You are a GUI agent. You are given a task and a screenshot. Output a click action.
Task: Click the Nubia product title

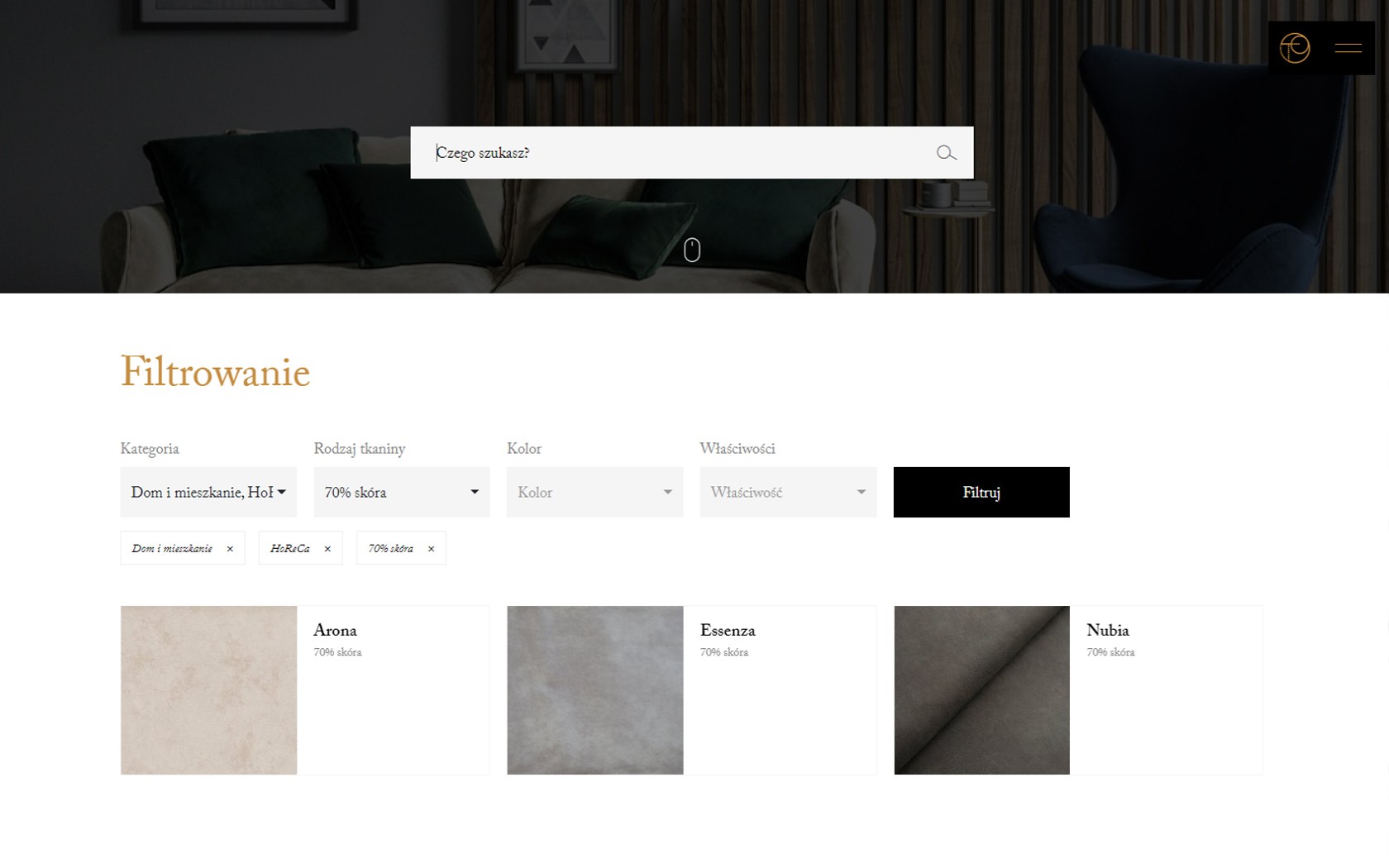(x=1107, y=630)
